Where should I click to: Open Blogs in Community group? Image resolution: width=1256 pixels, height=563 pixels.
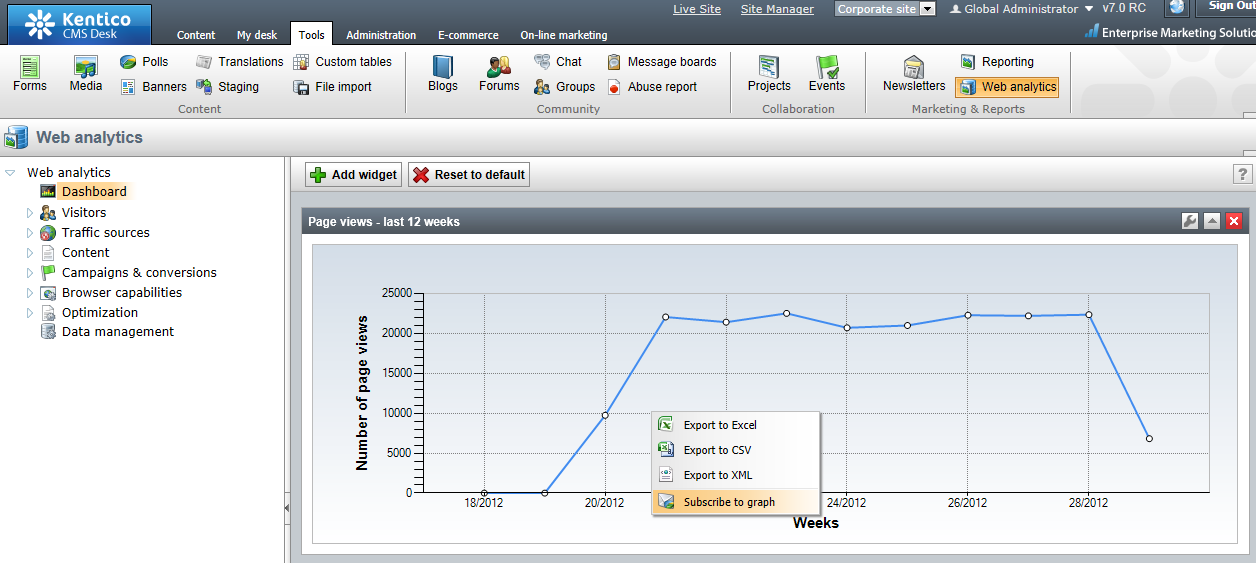(442, 73)
